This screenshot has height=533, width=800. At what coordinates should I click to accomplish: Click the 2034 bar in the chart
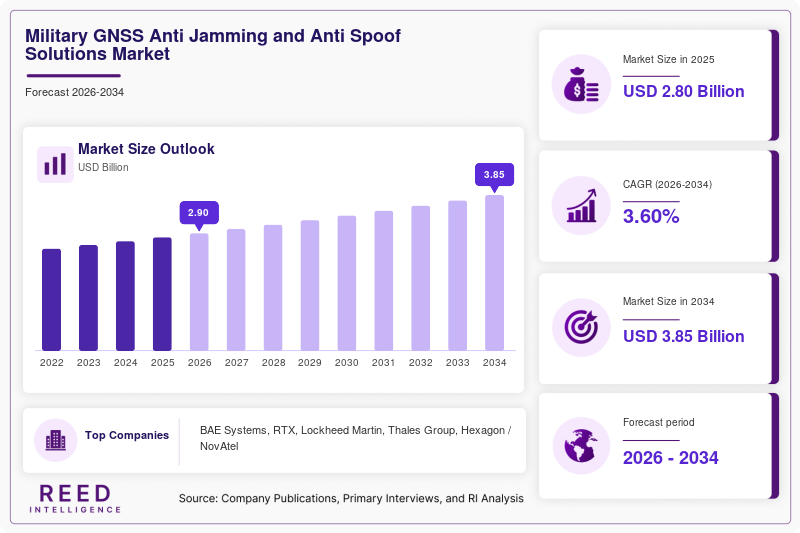[x=494, y=273]
